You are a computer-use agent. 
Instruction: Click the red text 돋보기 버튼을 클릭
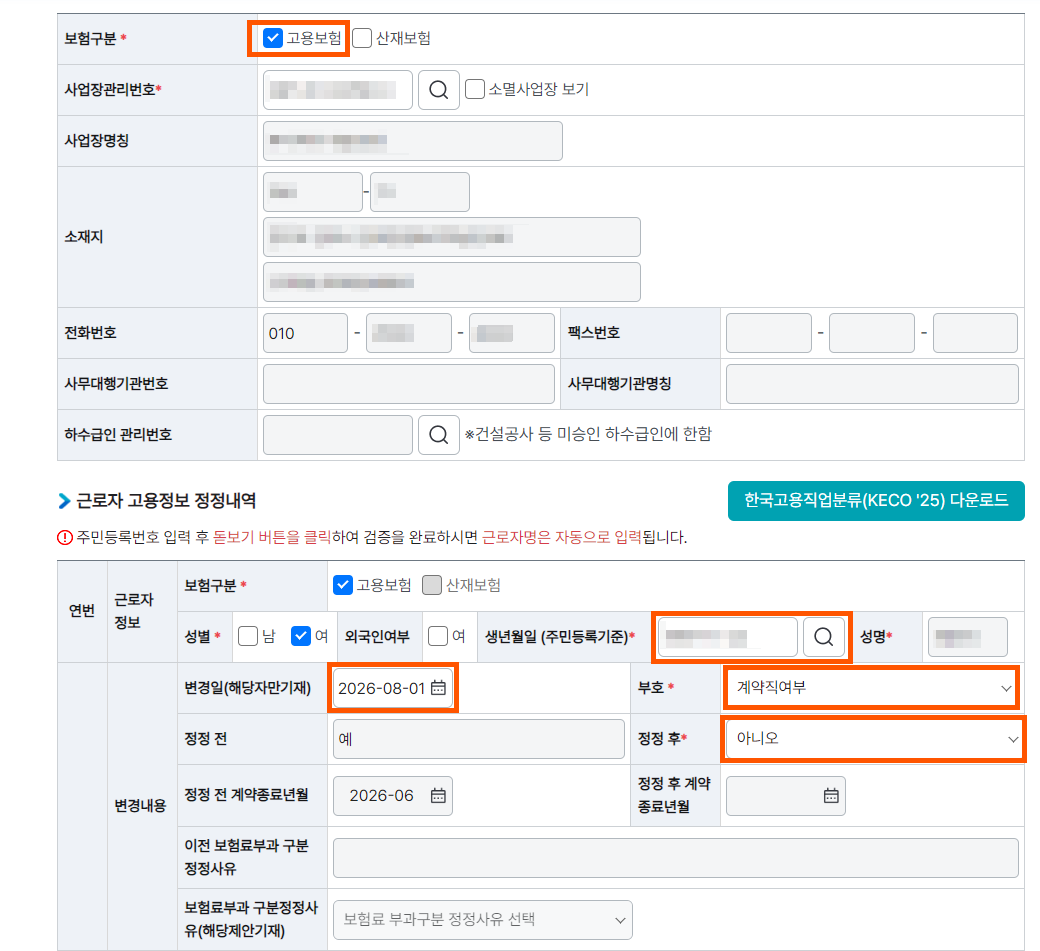point(272,537)
